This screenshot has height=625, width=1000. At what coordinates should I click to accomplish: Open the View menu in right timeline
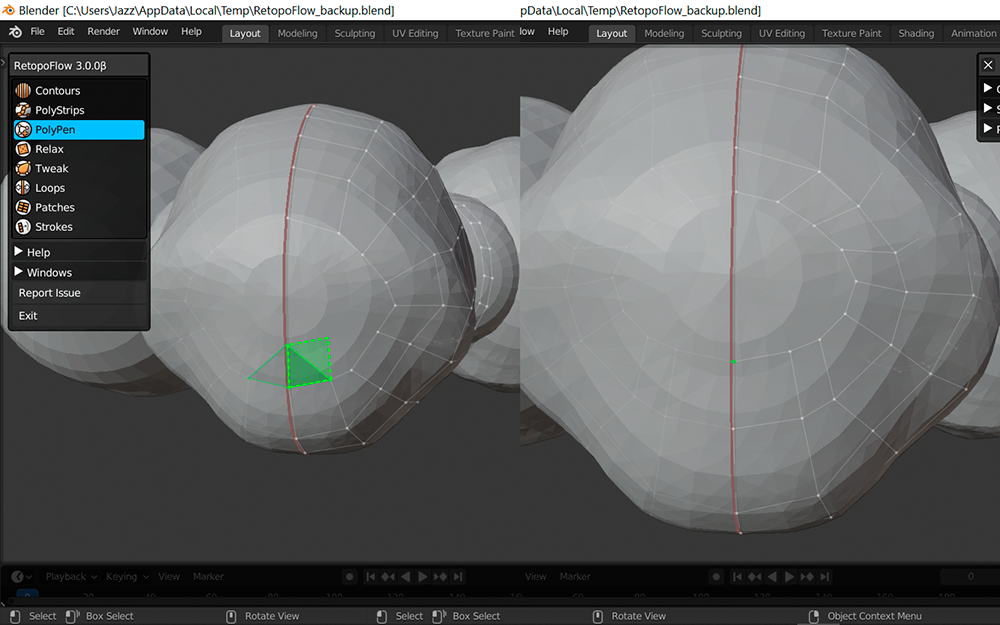pos(536,577)
